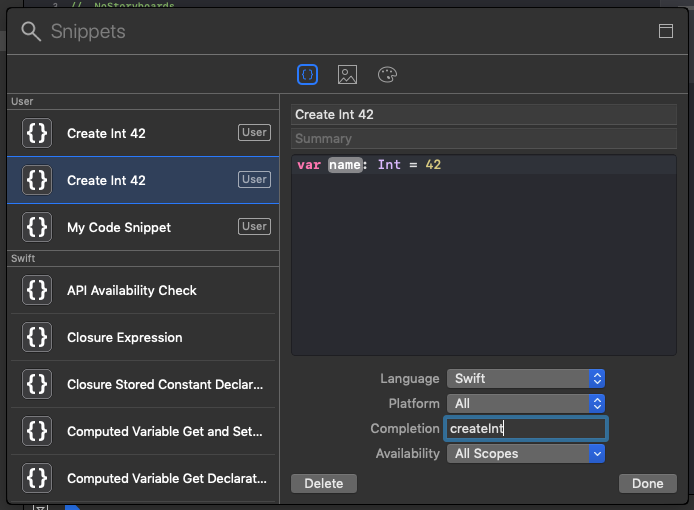The width and height of the screenshot is (694, 510).
Task: Click the Delete button
Action: pyautogui.click(x=324, y=483)
